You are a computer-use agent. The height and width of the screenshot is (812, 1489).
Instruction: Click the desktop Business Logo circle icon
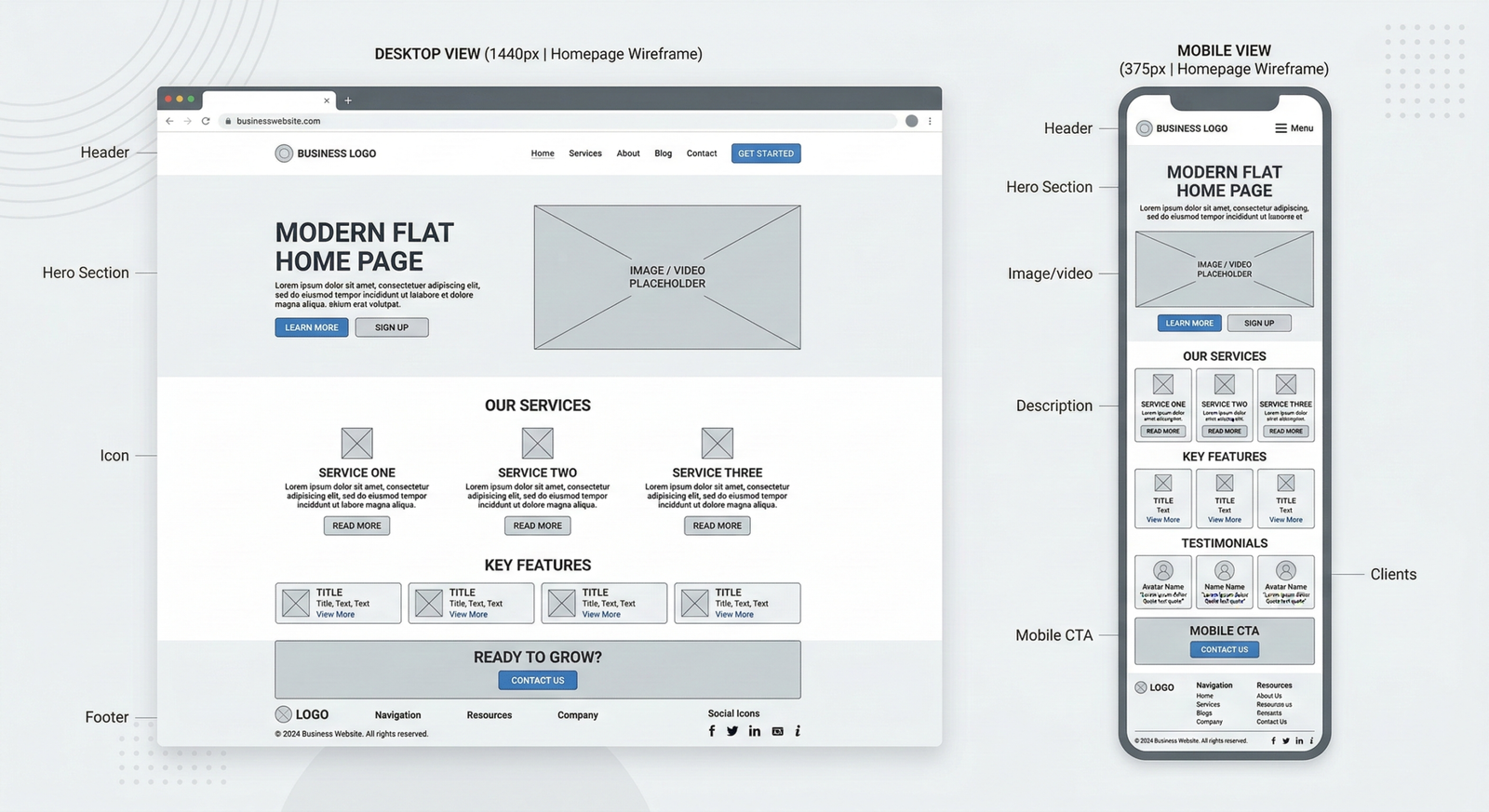[284, 153]
